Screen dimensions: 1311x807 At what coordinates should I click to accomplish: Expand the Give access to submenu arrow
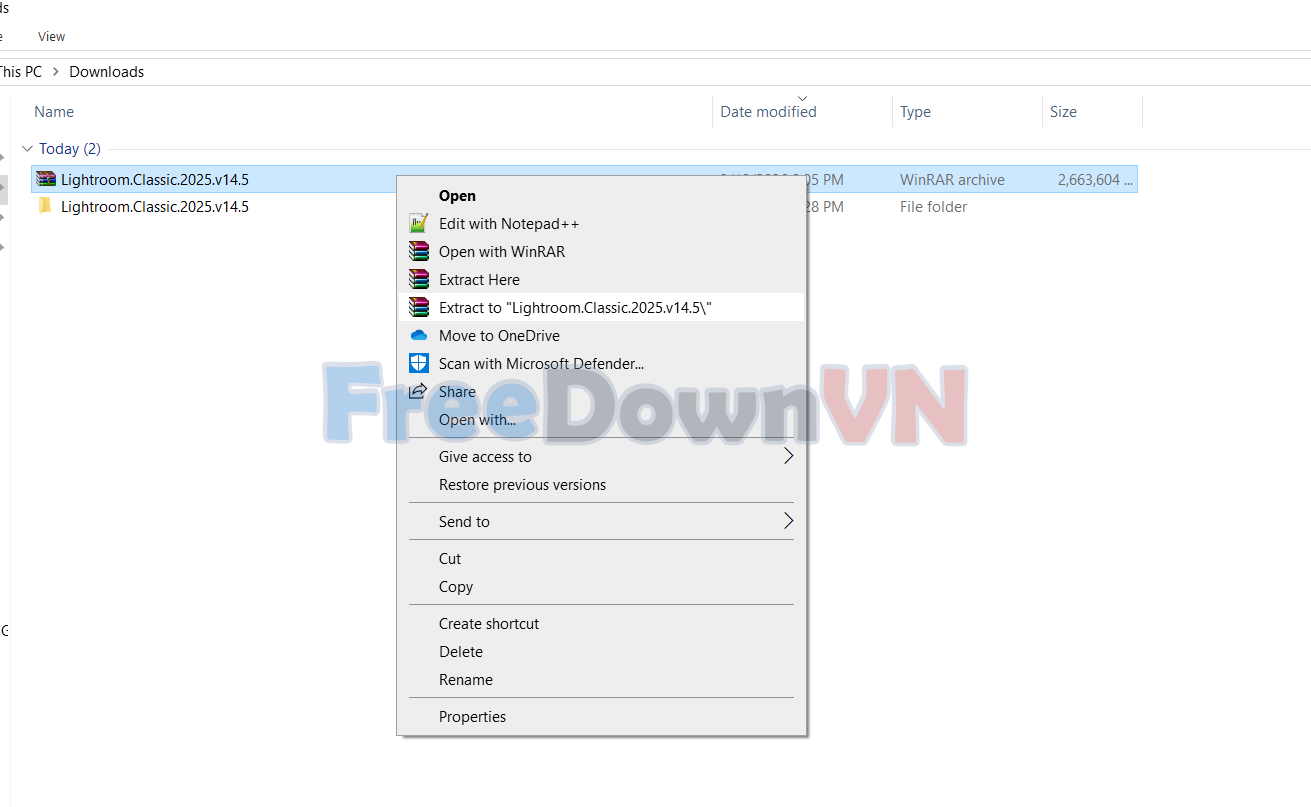coord(788,455)
